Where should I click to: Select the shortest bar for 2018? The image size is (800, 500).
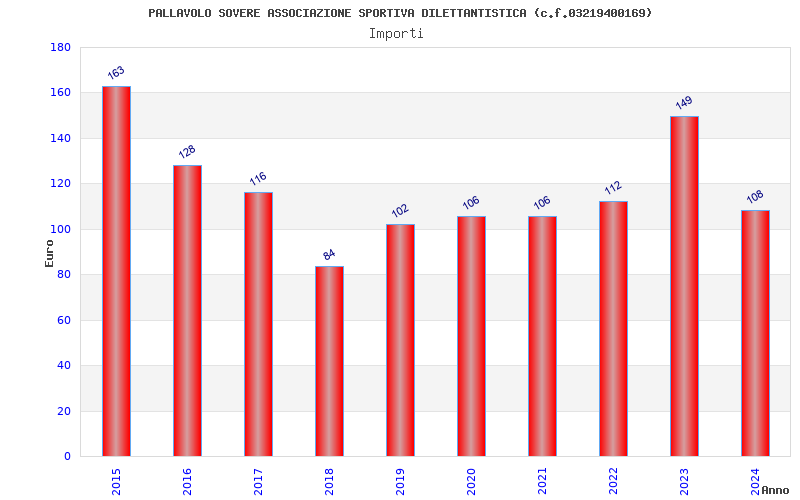[x=329, y=361]
